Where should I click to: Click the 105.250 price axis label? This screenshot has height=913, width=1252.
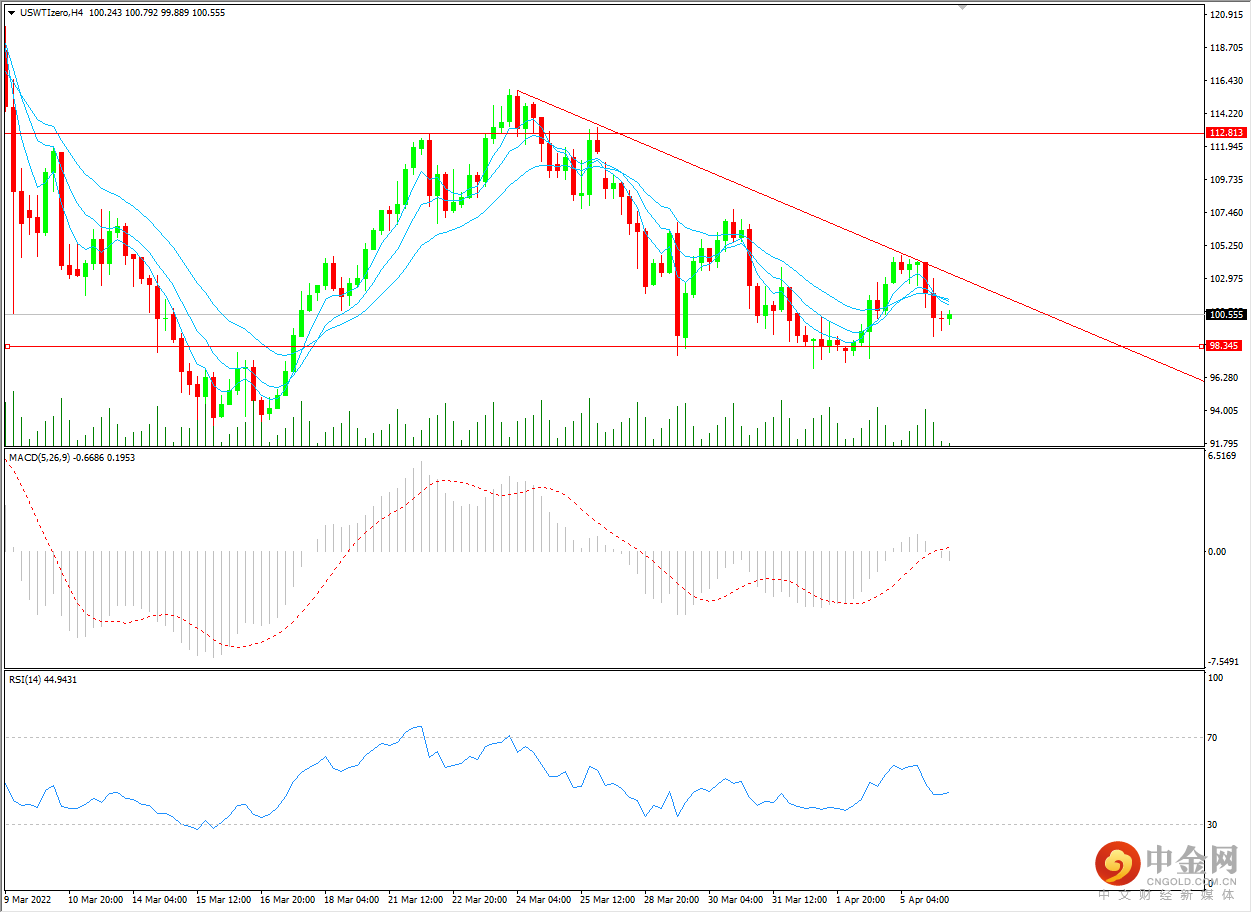point(1225,246)
